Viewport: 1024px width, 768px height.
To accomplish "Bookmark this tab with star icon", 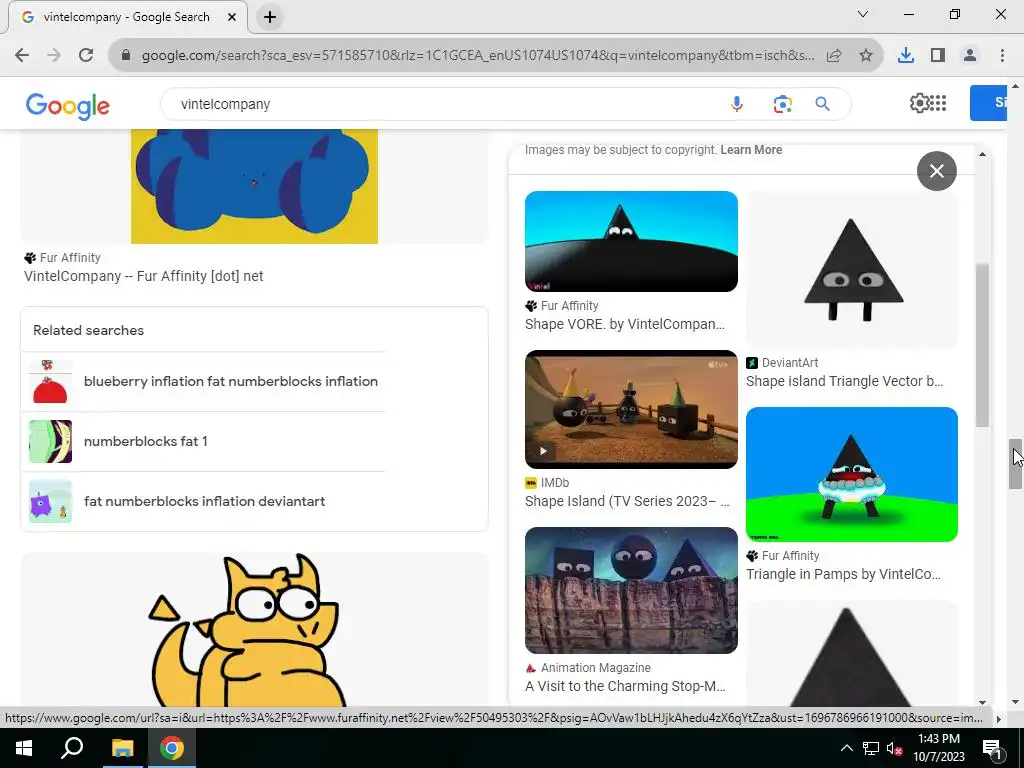I will point(866,56).
